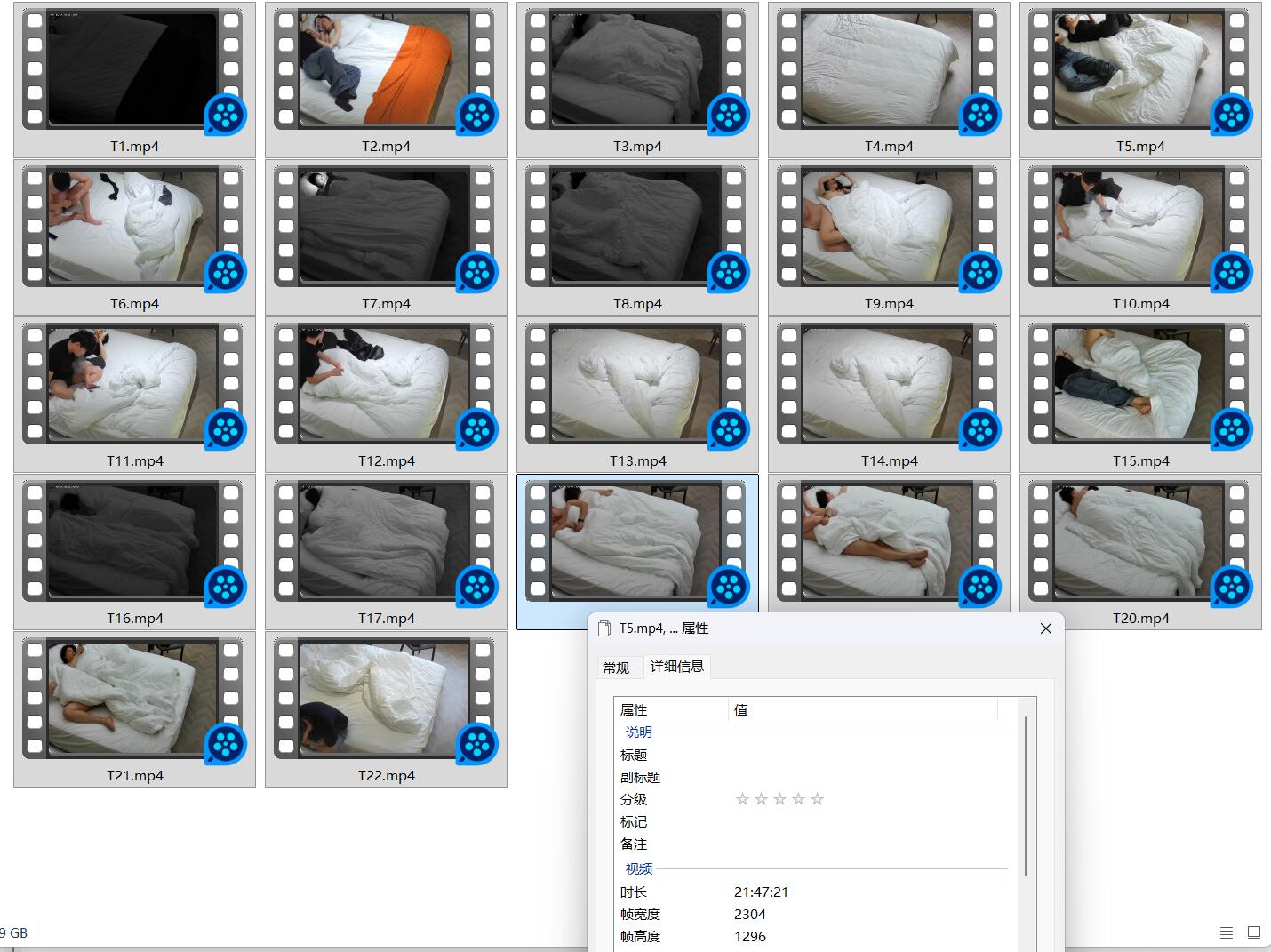Switch to details list view icon
The width and height of the screenshot is (1271, 952).
coord(1227,932)
